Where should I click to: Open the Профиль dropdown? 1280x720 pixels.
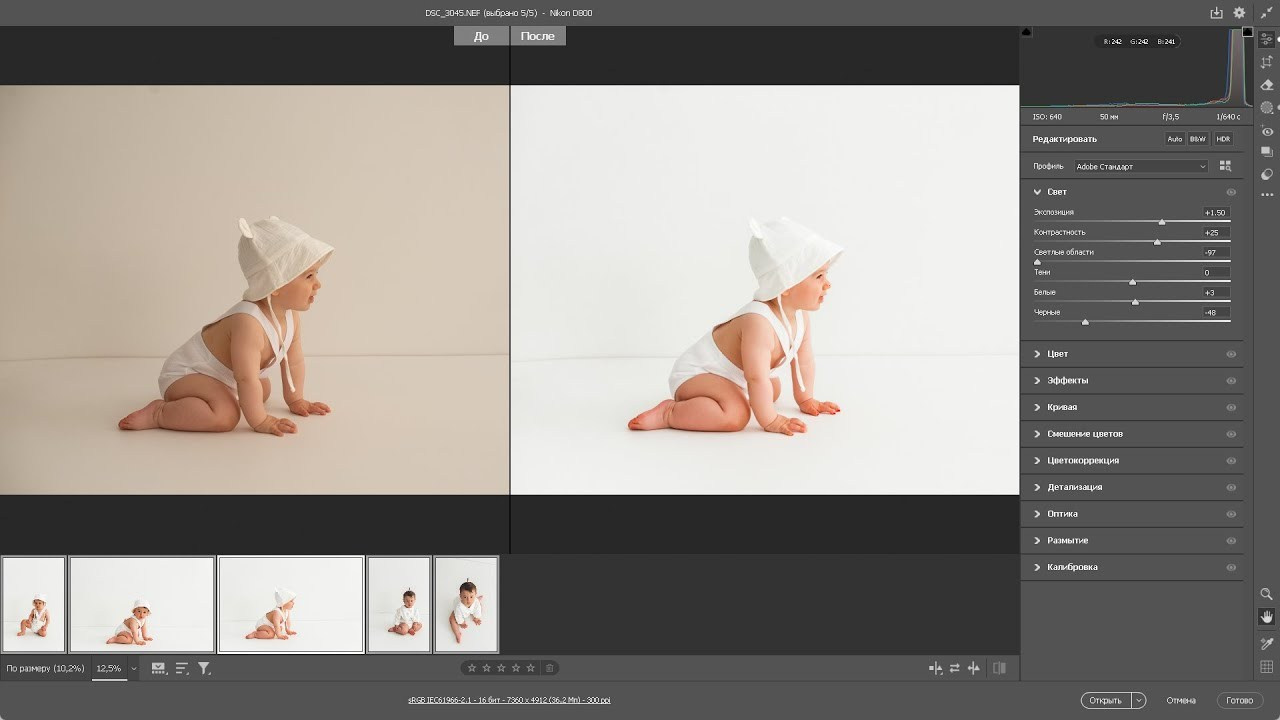pos(1140,166)
